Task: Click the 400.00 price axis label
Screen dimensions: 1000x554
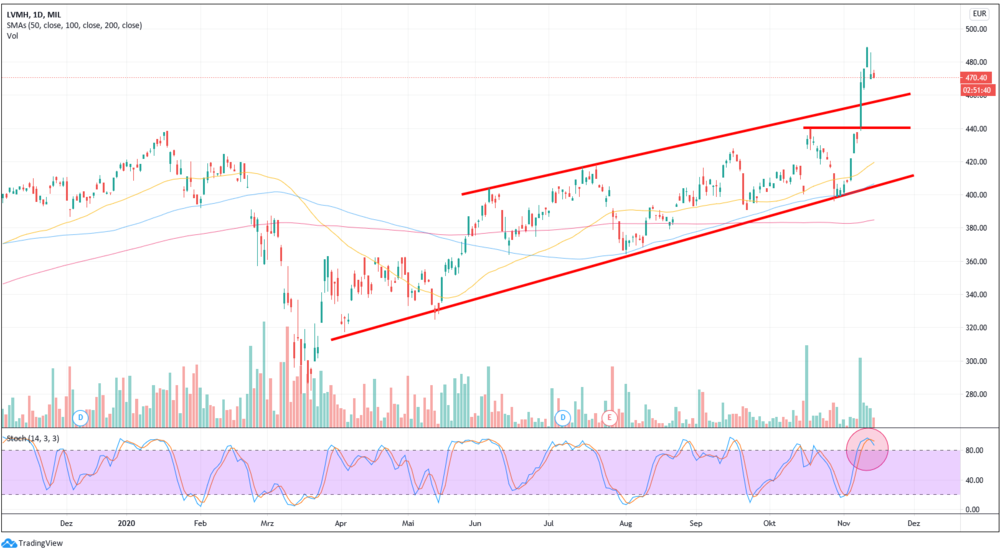Action: coord(976,195)
